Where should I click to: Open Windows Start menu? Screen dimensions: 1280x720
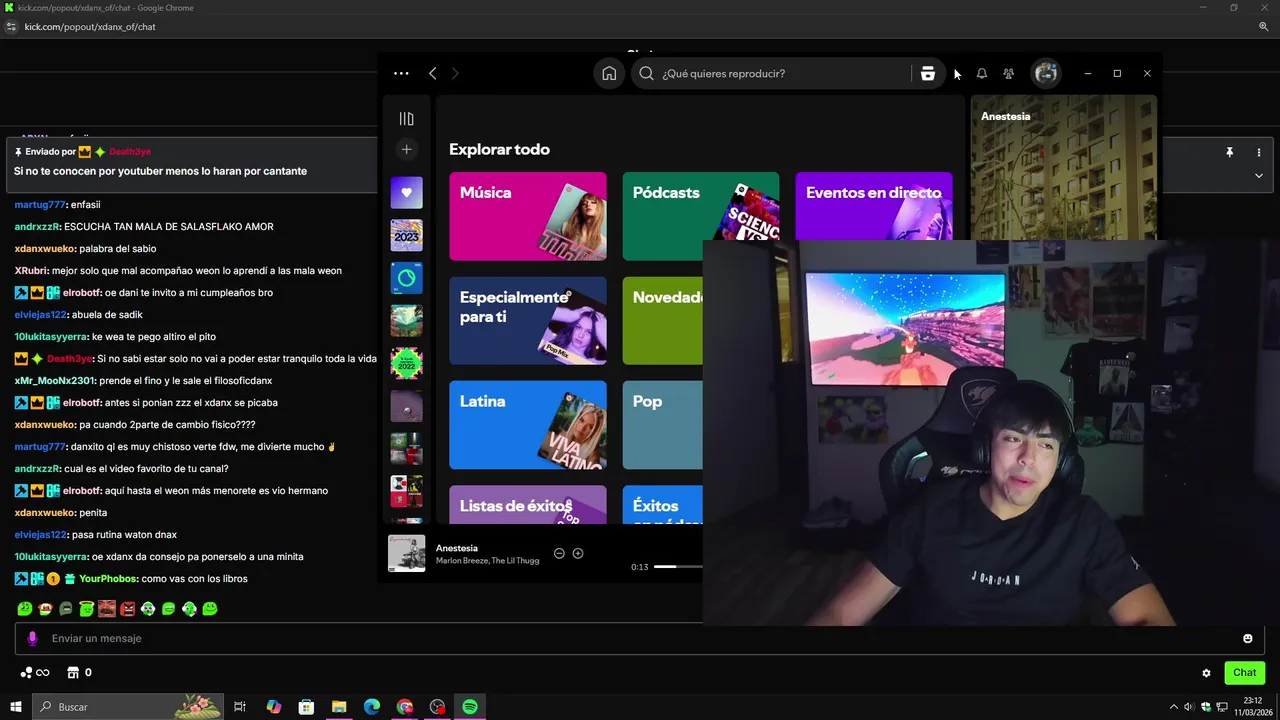[x=15, y=707]
